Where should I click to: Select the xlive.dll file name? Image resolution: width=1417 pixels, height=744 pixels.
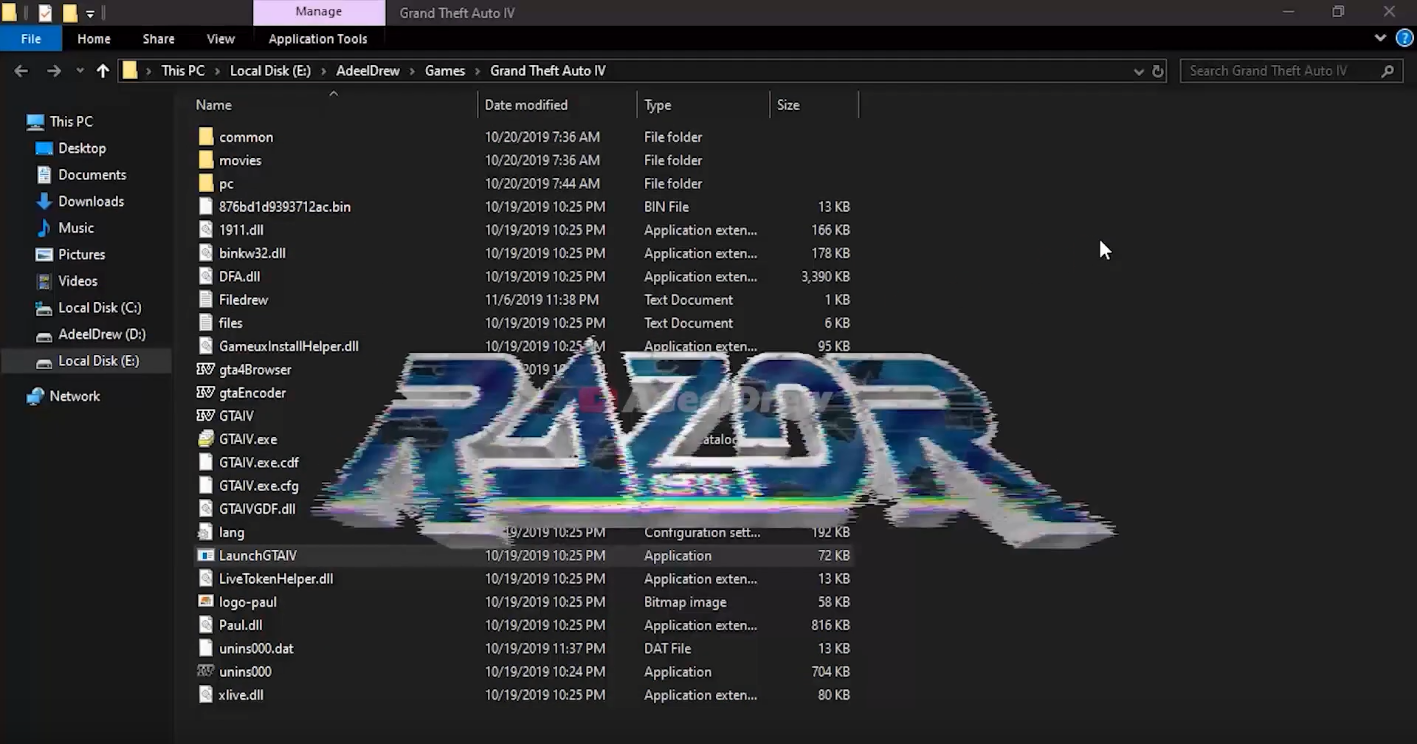[241, 695]
